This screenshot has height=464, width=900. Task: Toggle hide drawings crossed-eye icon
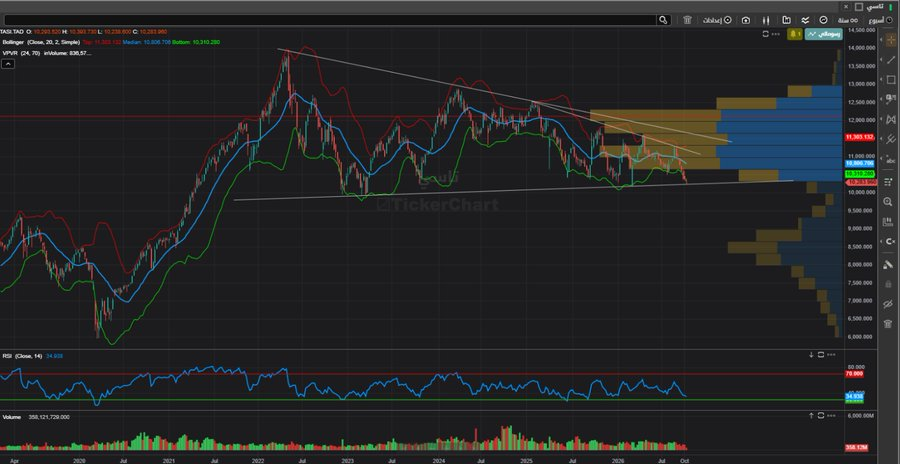[889, 304]
